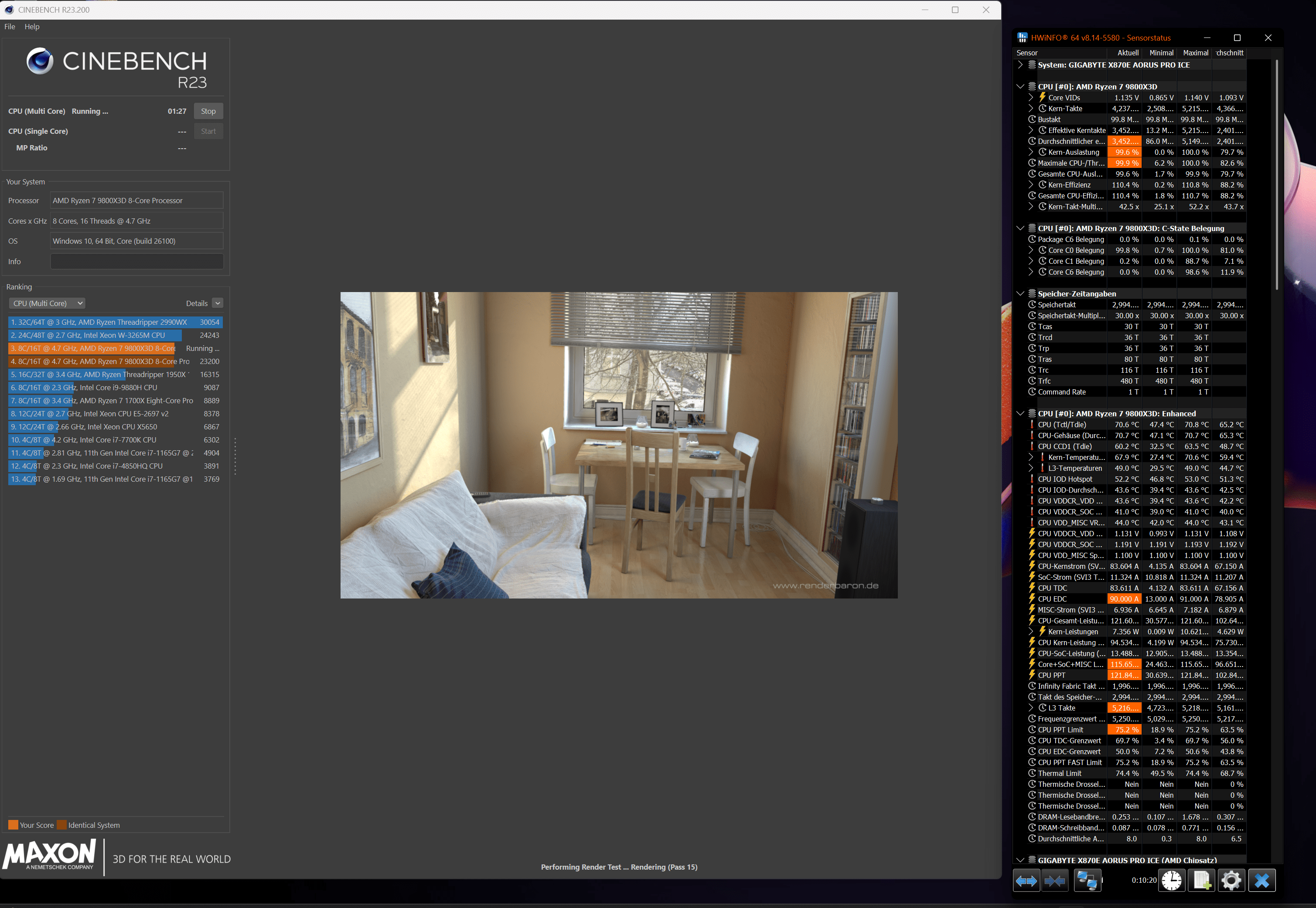Viewport: 1316px width, 908px height.
Task: Open the Help menu in Cinebench
Action: coord(32,27)
